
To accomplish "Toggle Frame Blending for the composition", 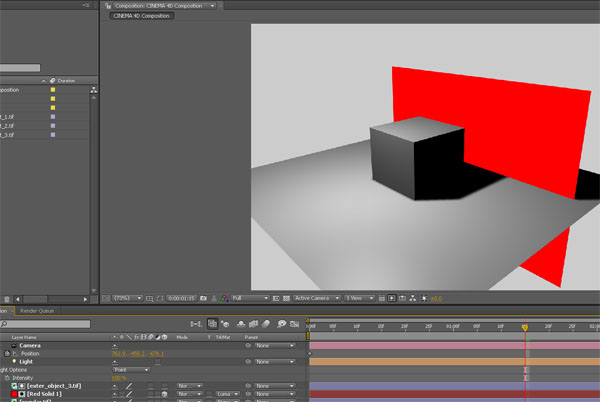I will click(253, 324).
